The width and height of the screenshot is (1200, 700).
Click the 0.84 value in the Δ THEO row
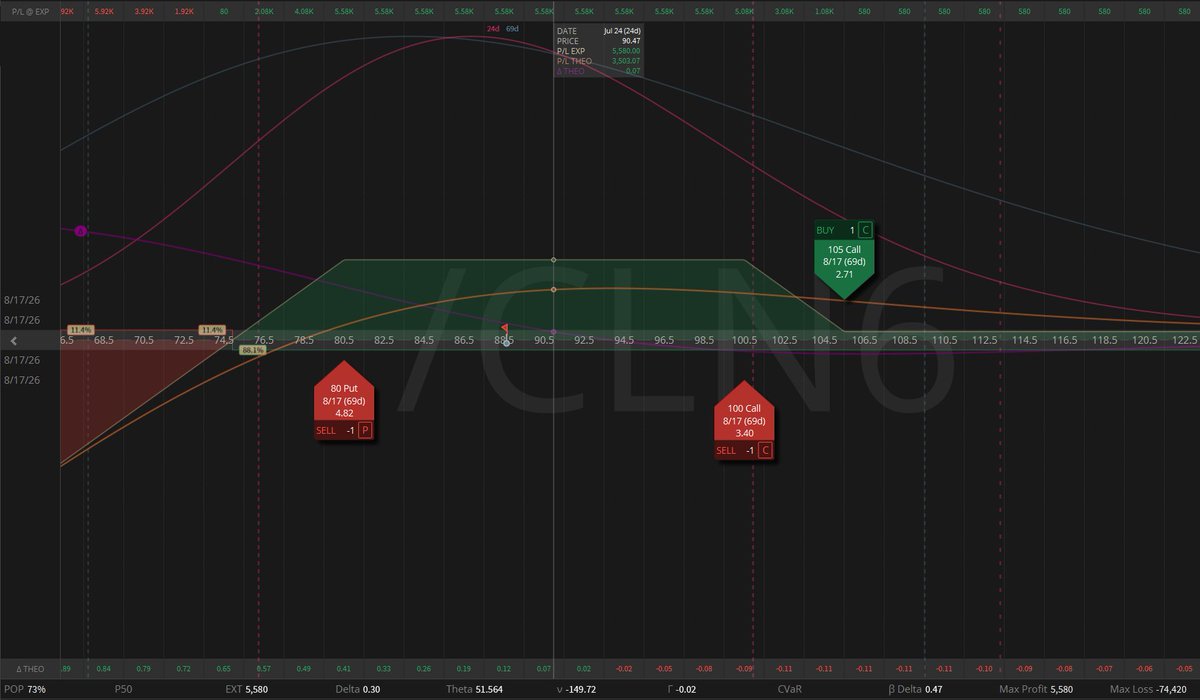(x=104, y=668)
